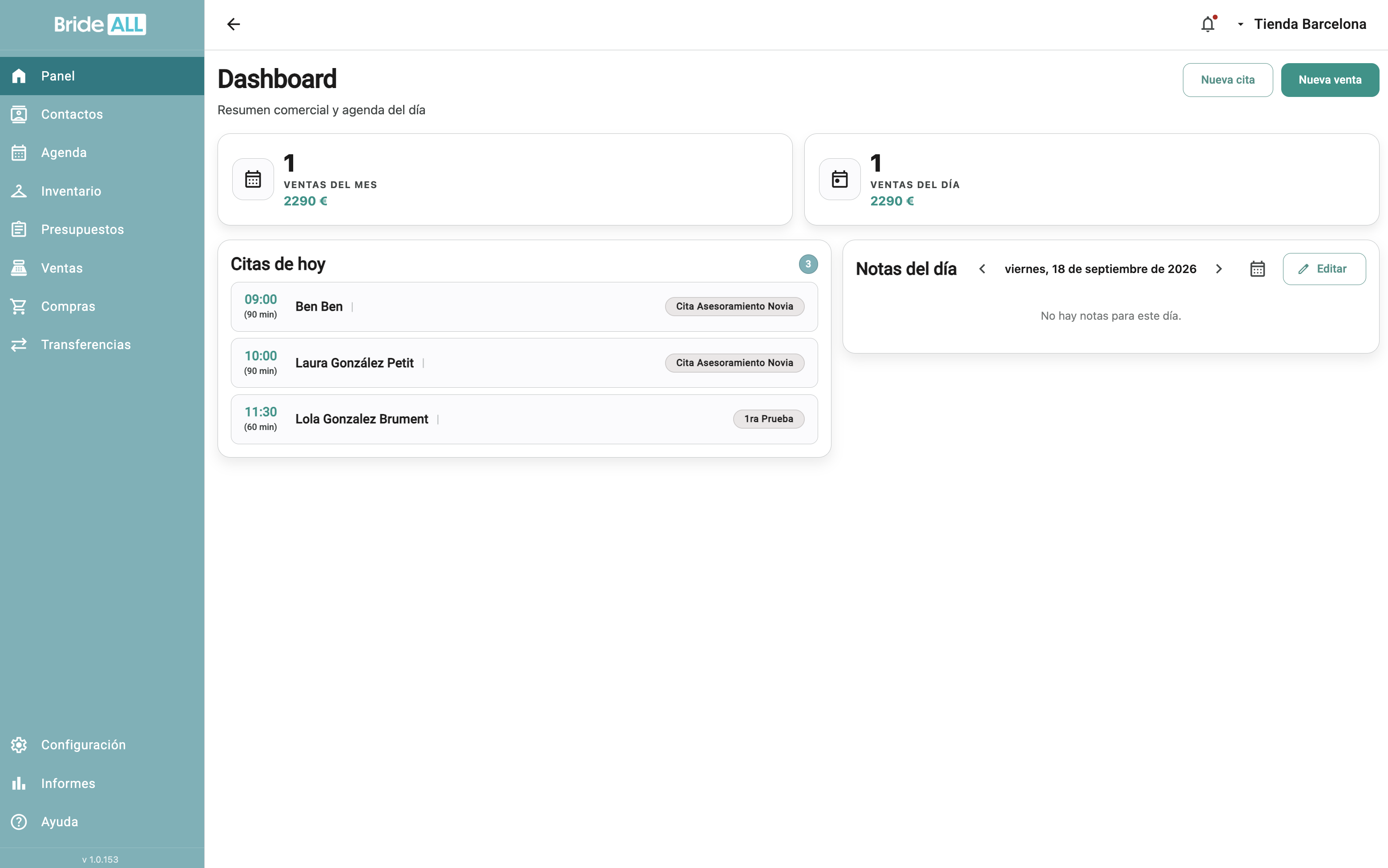This screenshot has width=1388, height=868.
Task: Click the Editar notes button
Action: [x=1324, y=269]
